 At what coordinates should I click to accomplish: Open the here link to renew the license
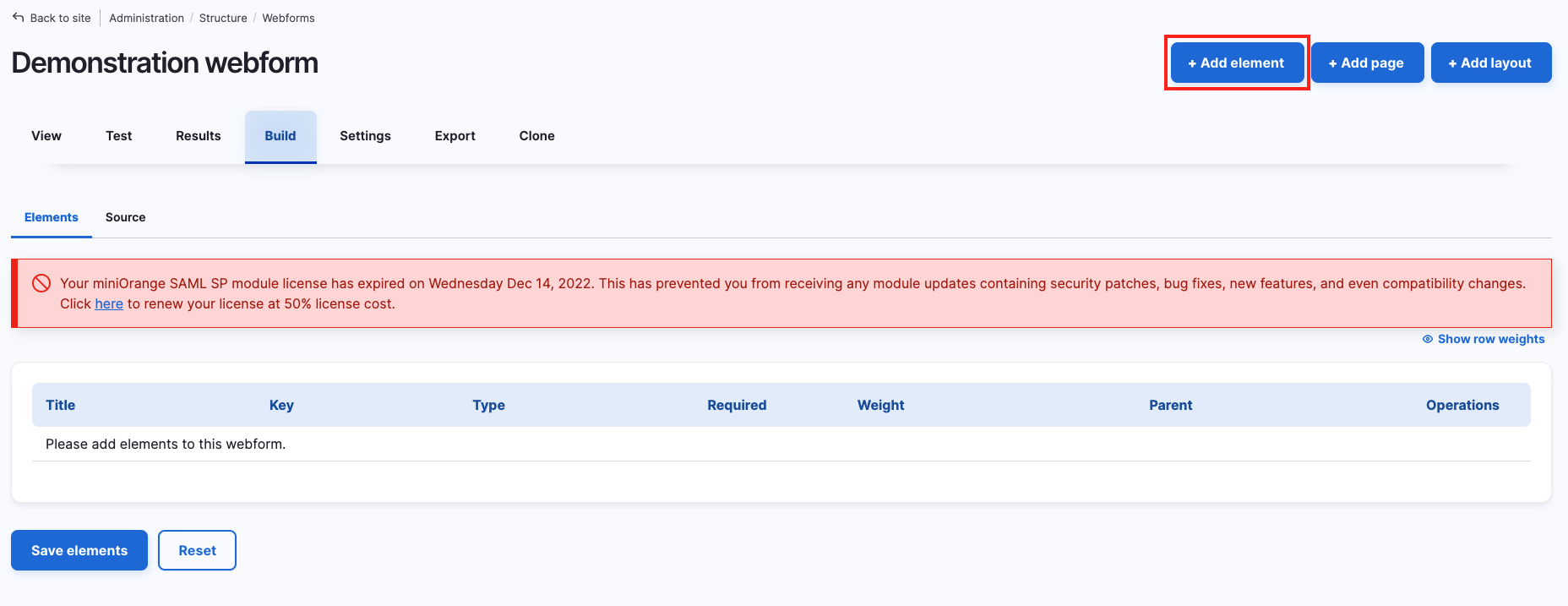109,303
